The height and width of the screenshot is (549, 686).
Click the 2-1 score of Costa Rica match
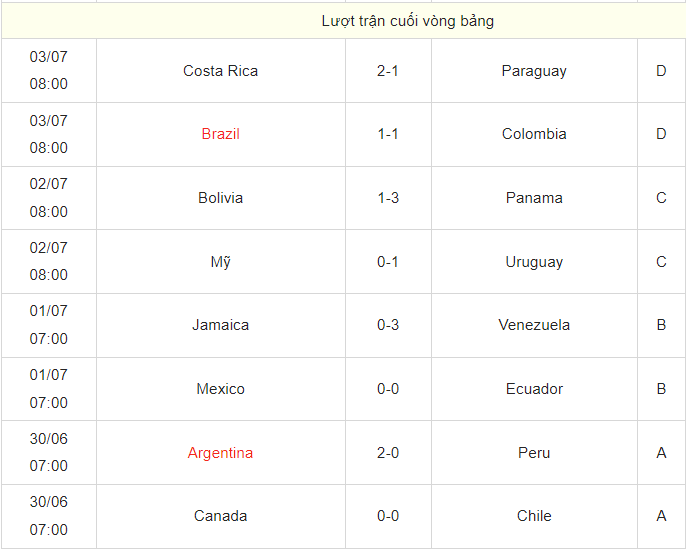click(x=388, y=71)
